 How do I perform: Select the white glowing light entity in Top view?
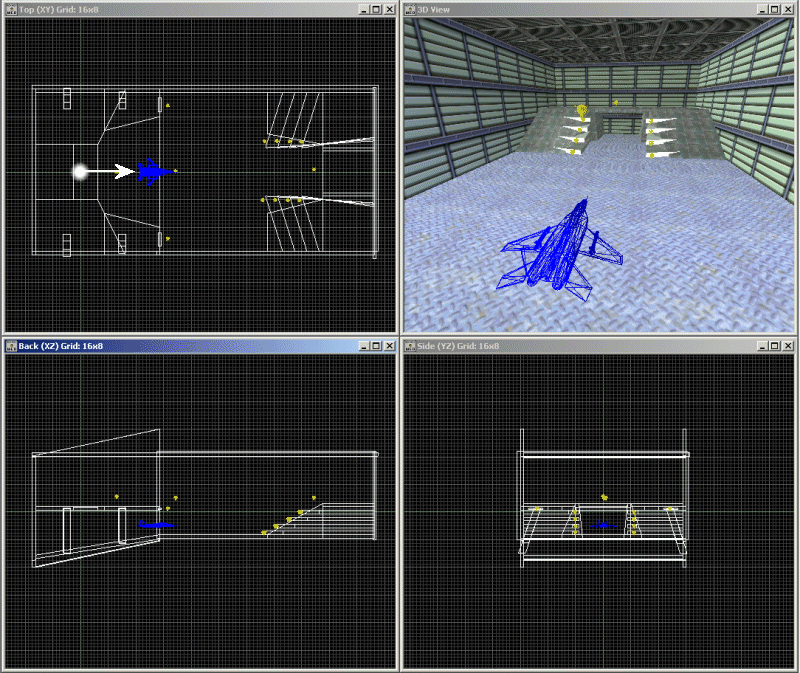click(80, 172)
